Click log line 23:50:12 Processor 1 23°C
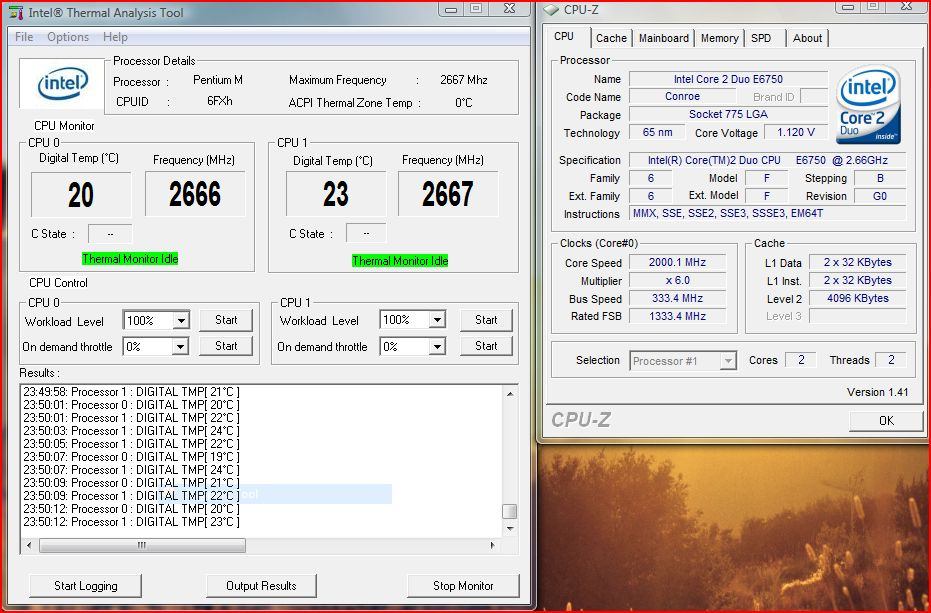 [131, 522]
